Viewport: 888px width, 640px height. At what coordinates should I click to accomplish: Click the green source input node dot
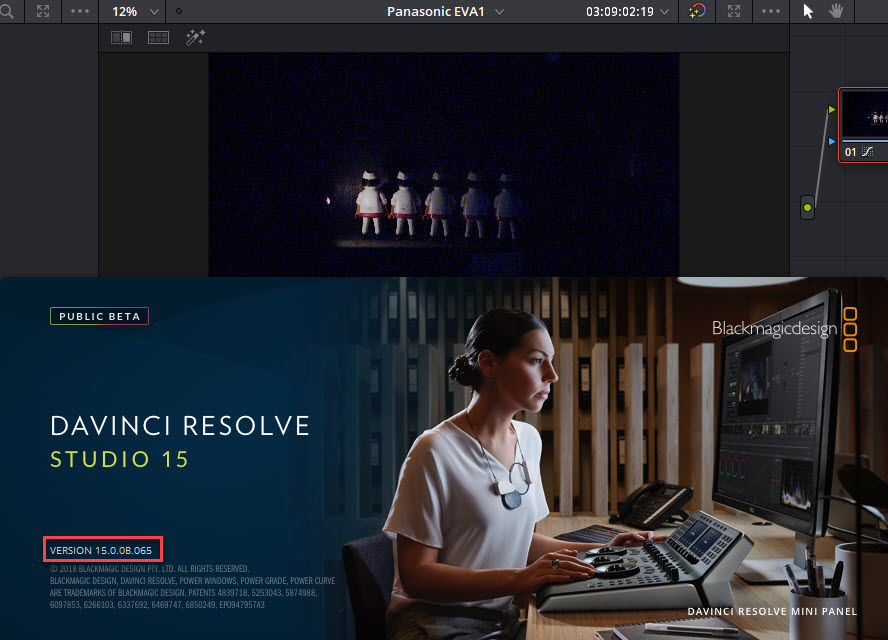pyautogui.click(x=807, y=208)
